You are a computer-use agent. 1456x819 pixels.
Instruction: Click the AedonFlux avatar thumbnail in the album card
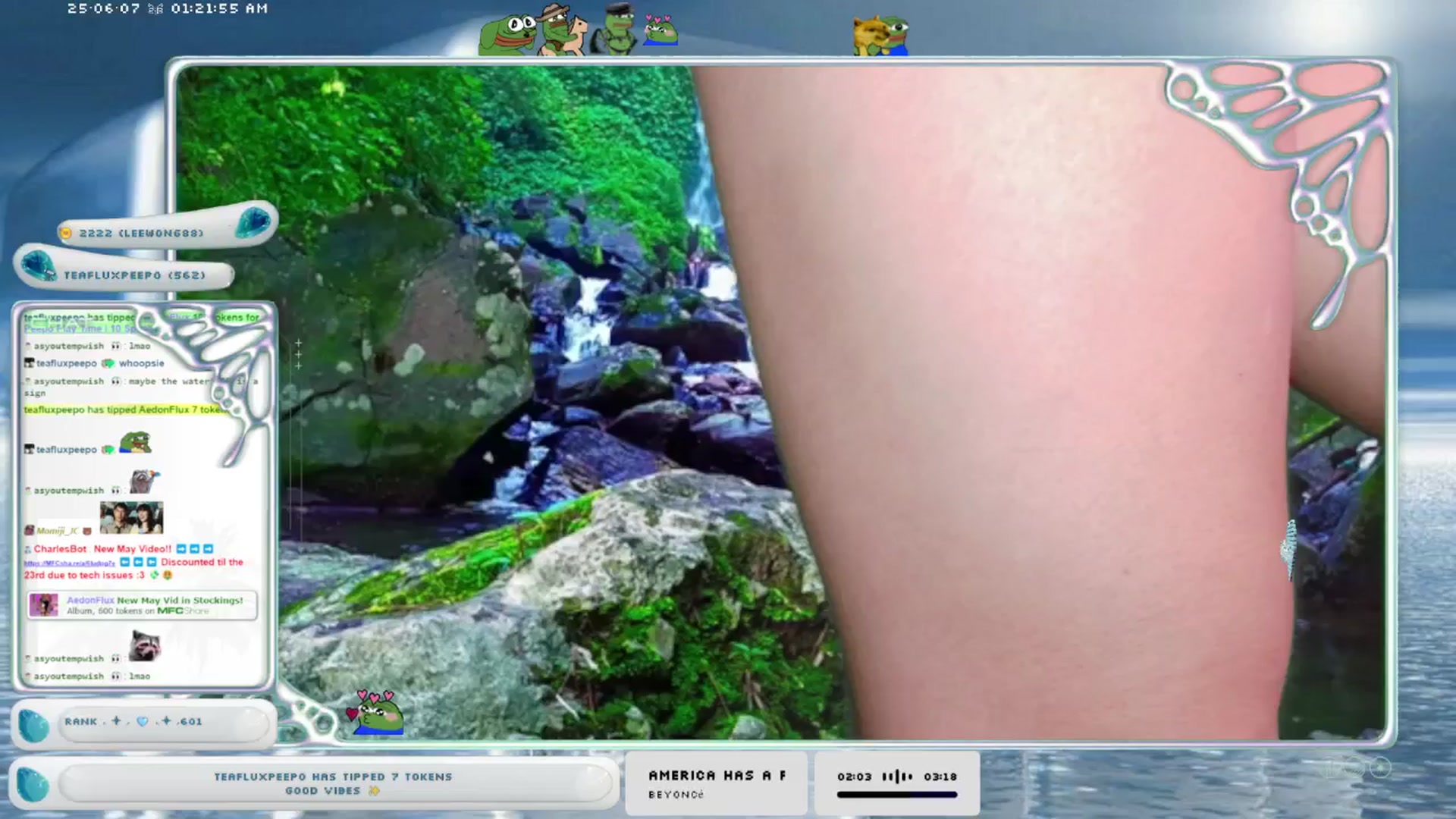[x=43, y=605]
